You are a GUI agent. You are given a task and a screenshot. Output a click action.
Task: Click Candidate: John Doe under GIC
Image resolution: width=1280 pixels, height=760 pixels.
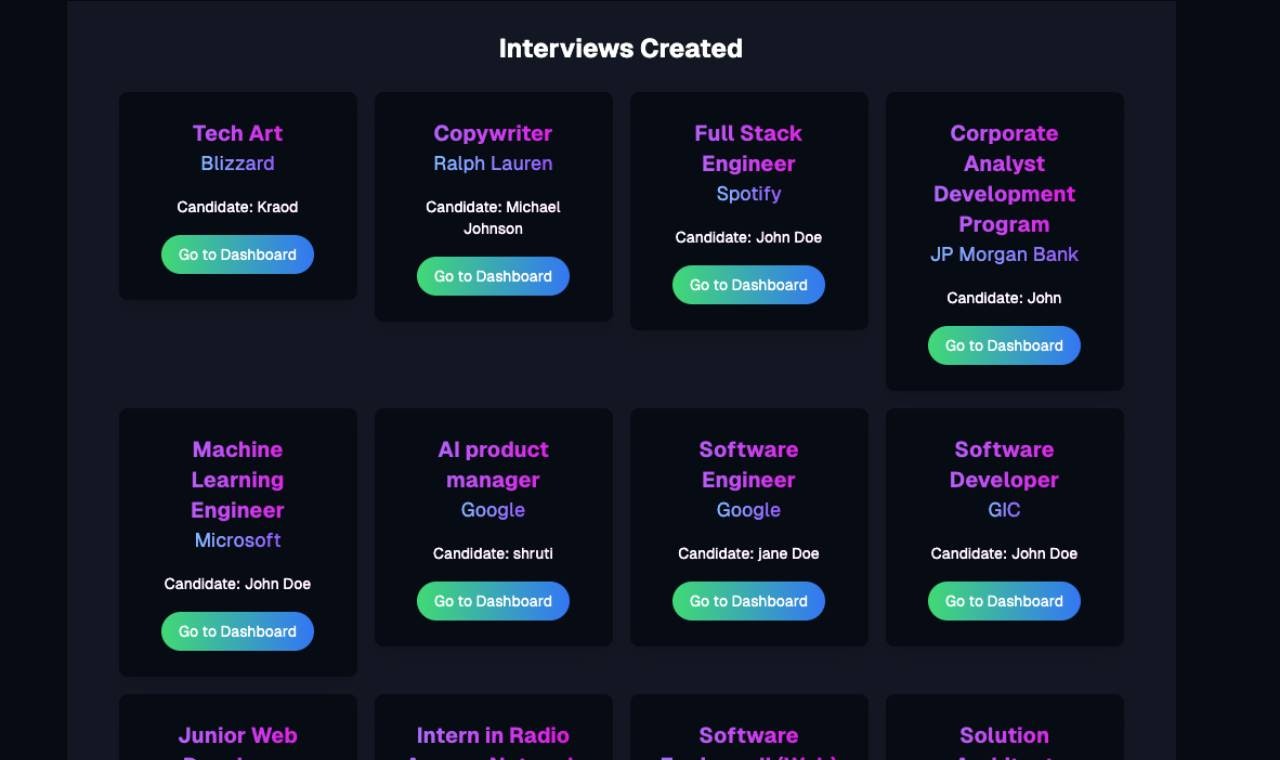point(1004,553)
